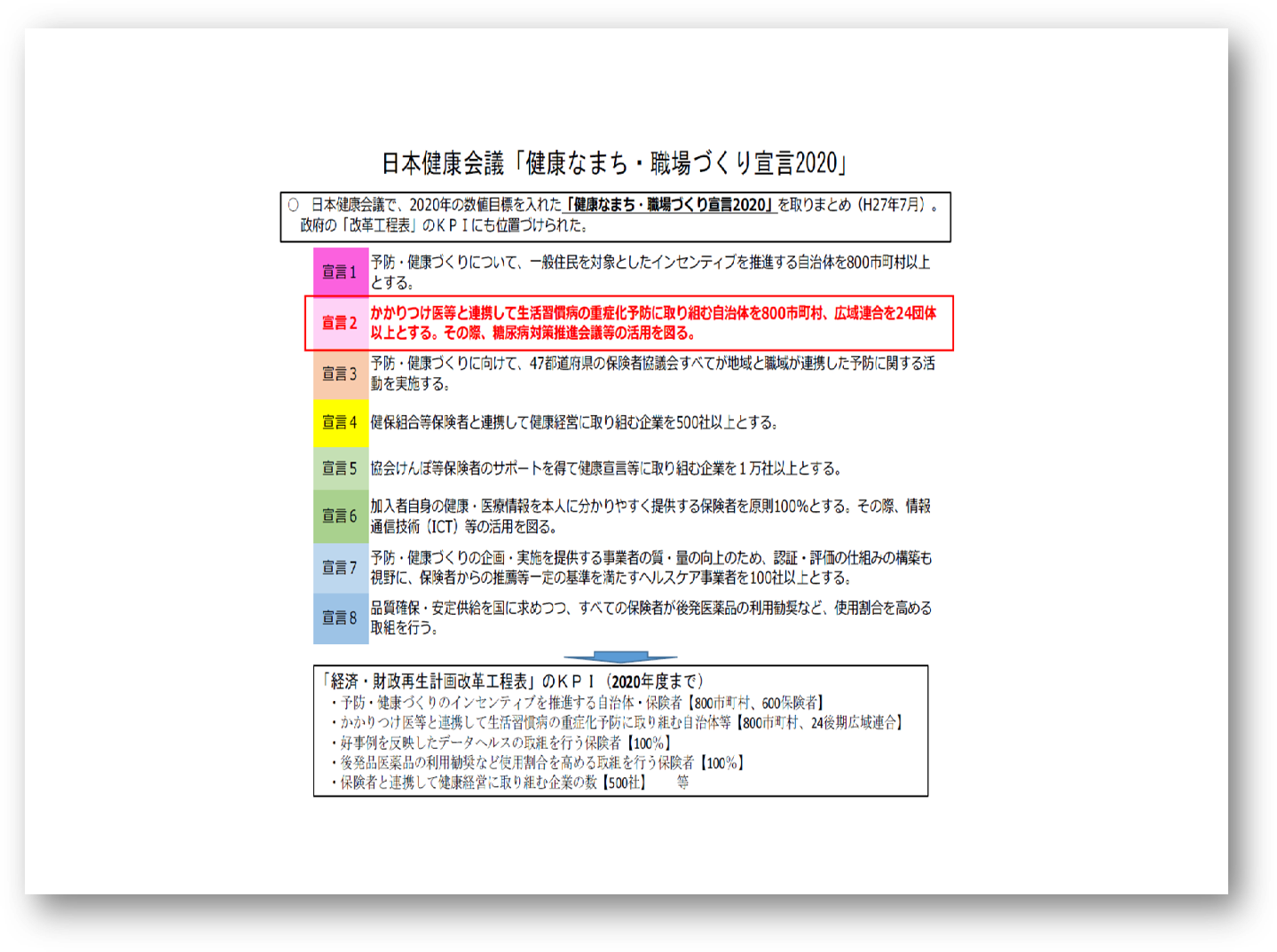Screen dimensions: 1277x952
Task: Click the underlined bold 健康なまち・職場づくり宣言2020 text
Action: click(x=671, y=205)
